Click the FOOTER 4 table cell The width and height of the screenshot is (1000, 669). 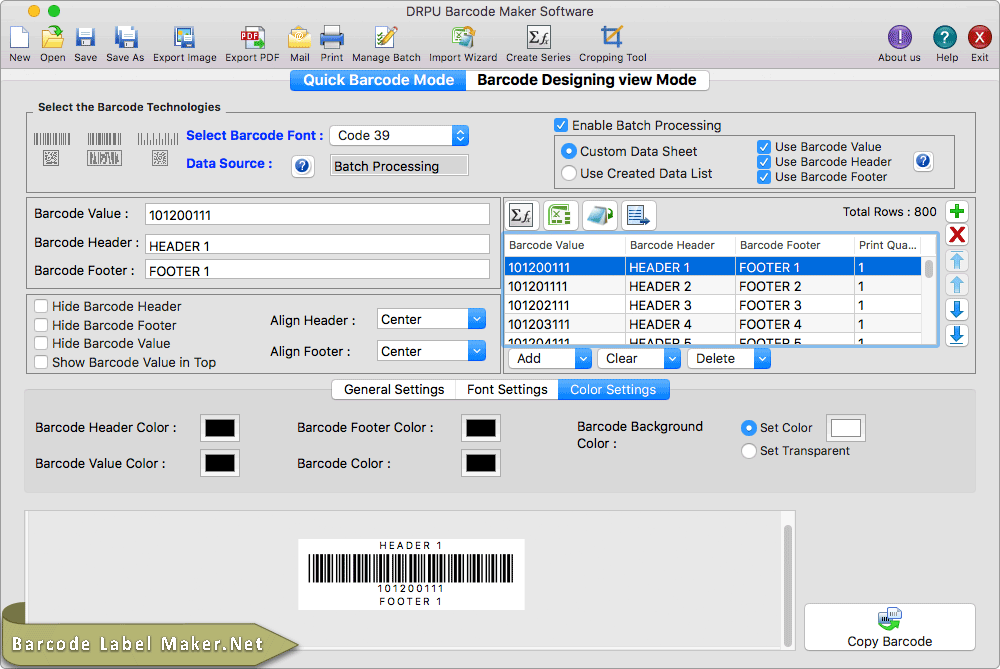click(x=794, y=324)
